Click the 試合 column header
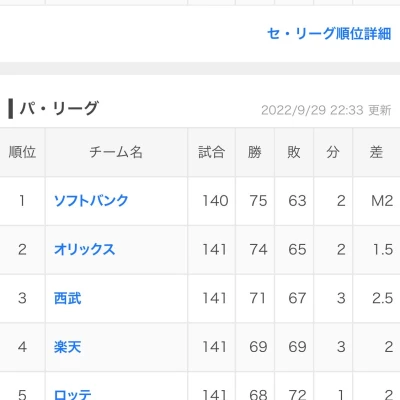 pyautogui.click(x=211, y=152)
